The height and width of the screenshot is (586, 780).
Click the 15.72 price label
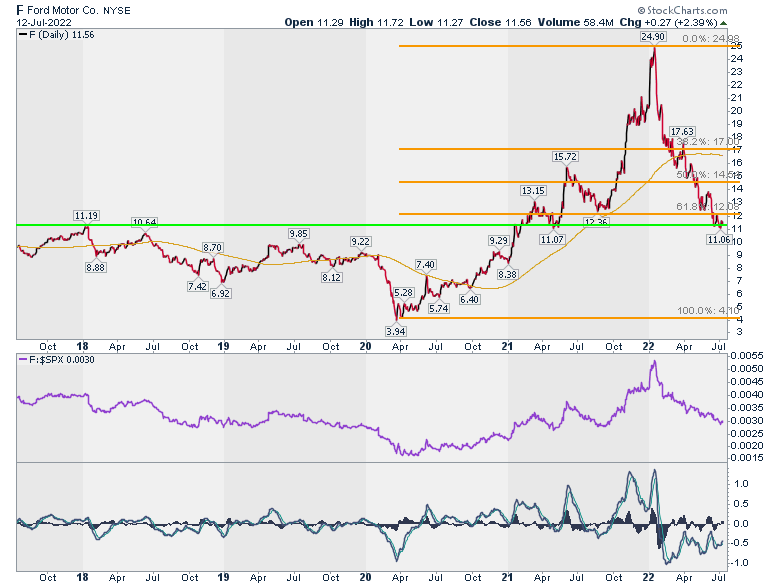[565, 157]
